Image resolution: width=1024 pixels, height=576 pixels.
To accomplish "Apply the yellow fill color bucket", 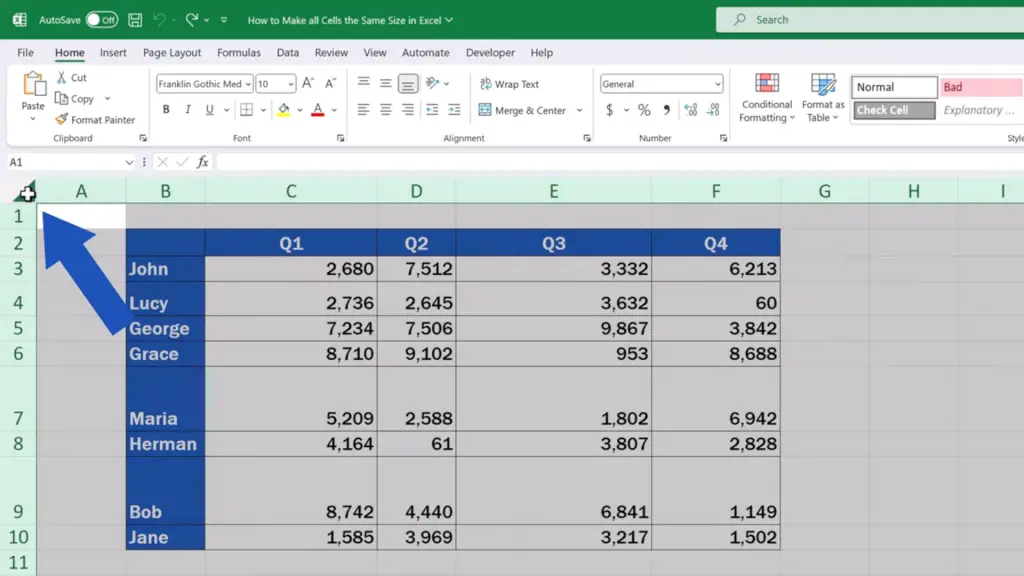I will 283,110.
